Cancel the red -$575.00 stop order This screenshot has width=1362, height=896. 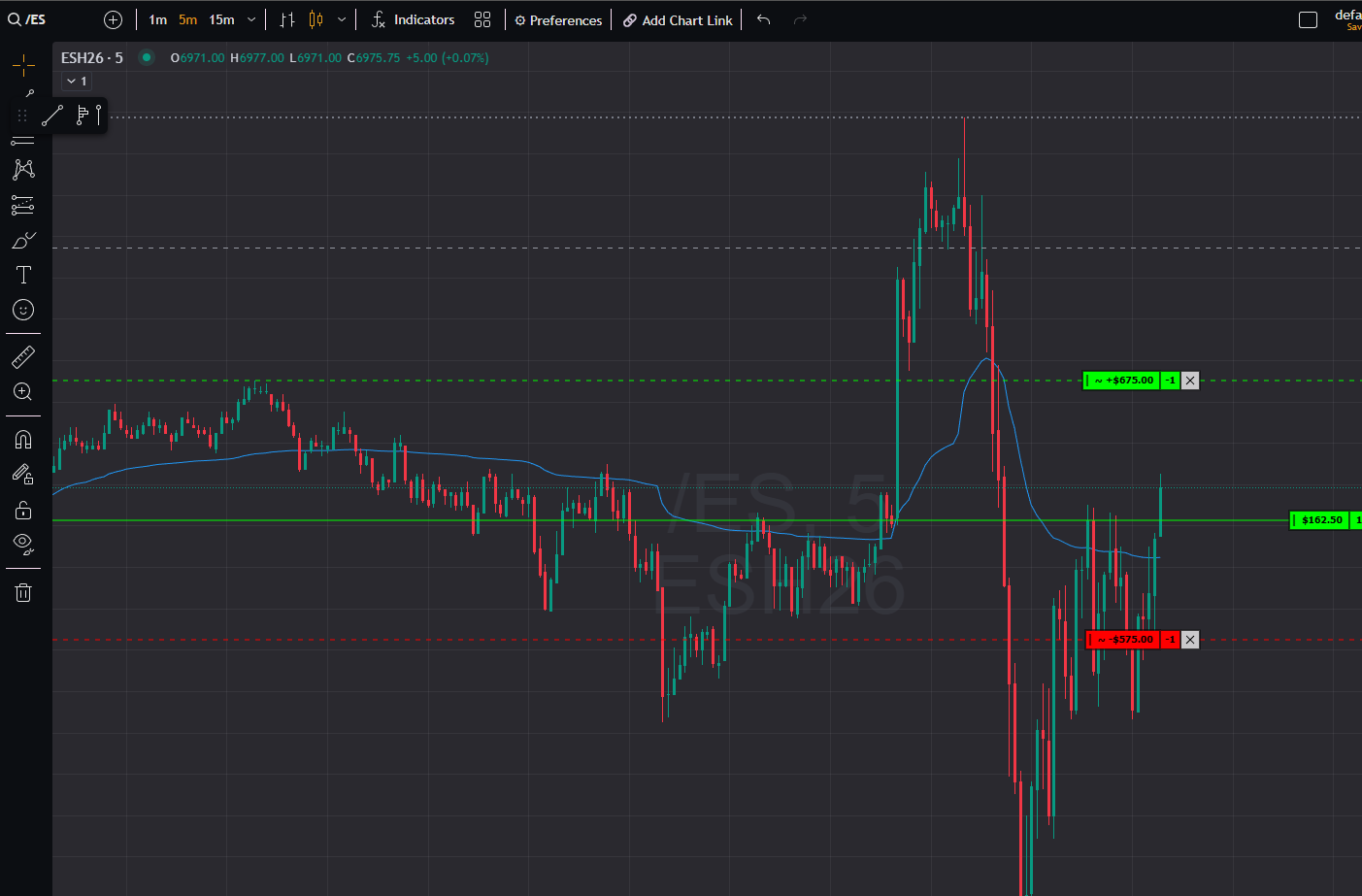[x=1190, y=640]
